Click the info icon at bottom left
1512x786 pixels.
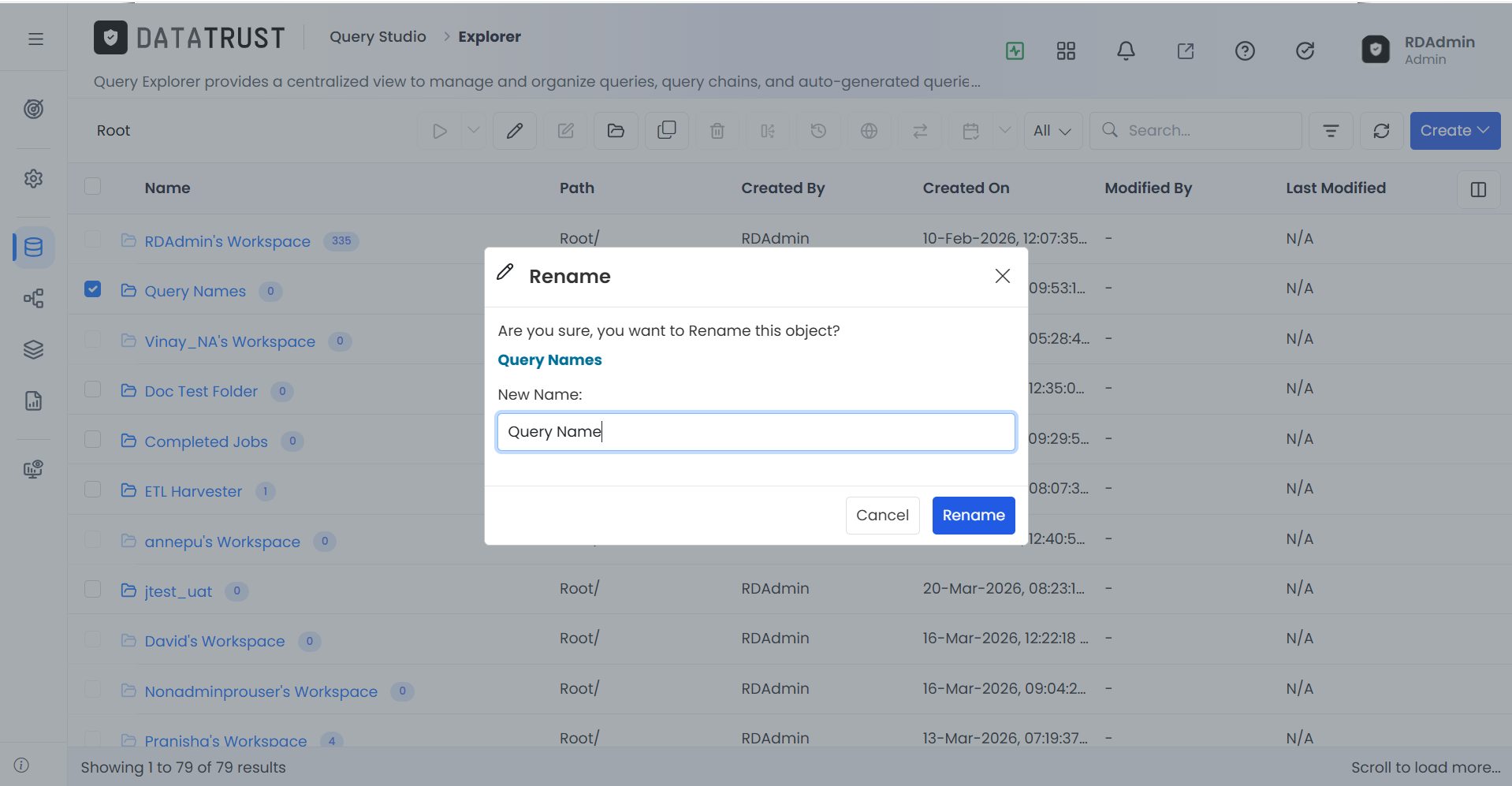pyautogui.click(x=22, y=766)
